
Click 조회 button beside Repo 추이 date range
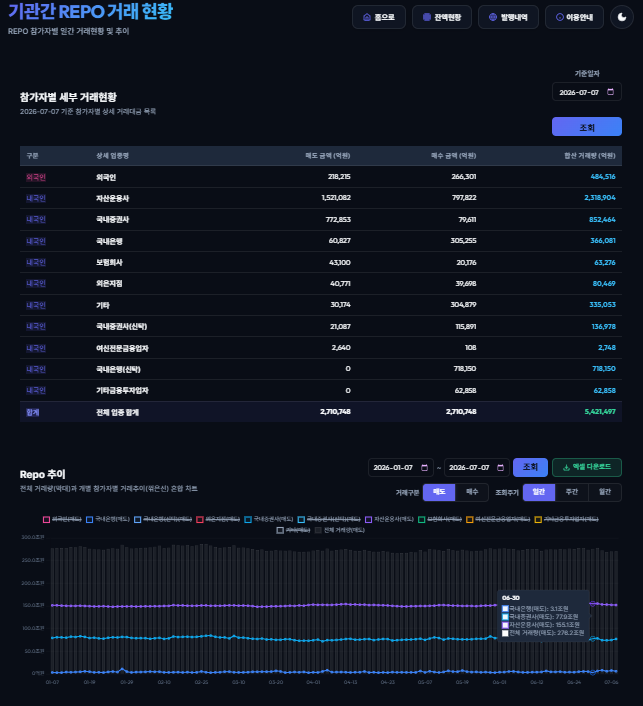(x=530, y=467)
